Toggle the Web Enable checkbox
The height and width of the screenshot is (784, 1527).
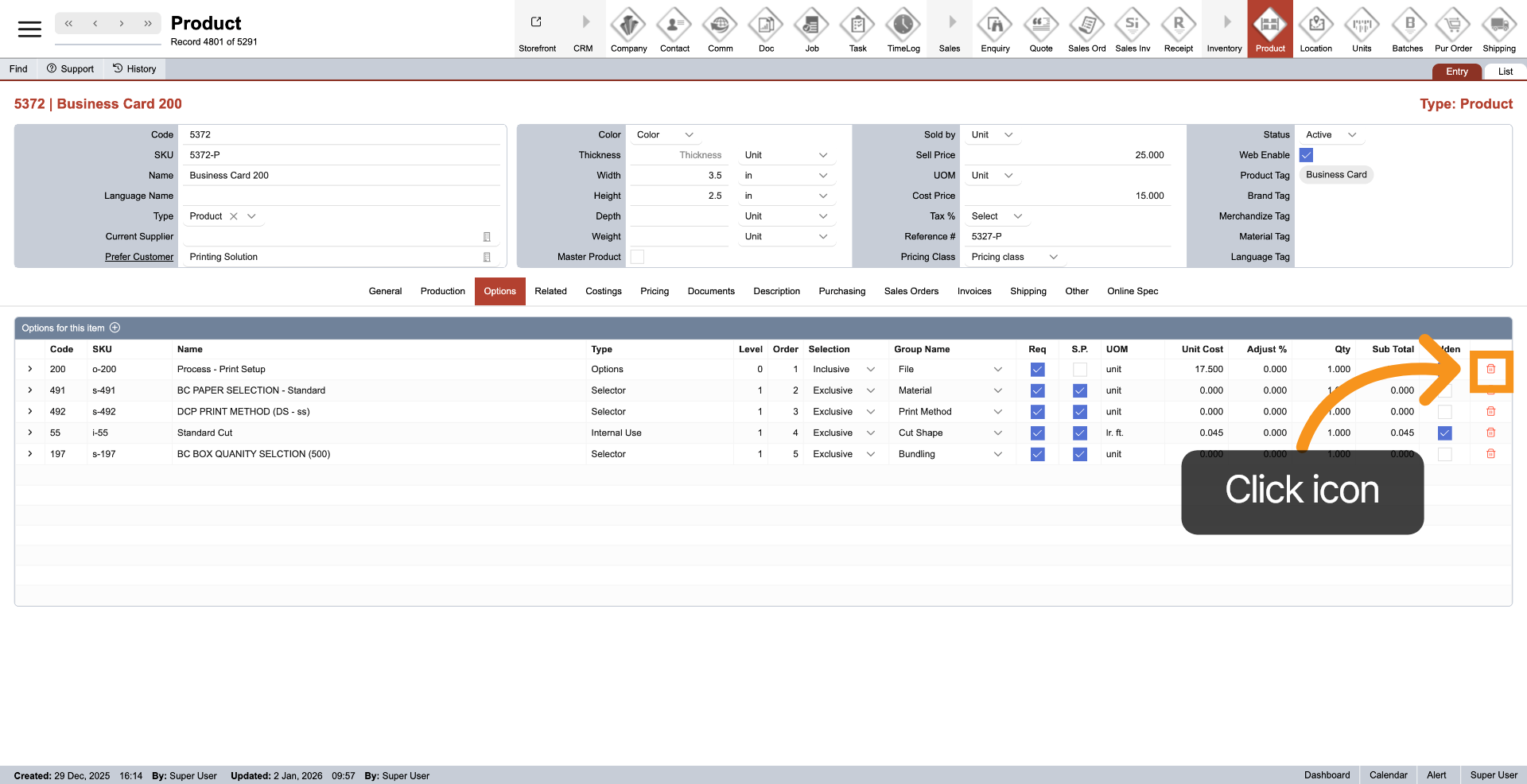point(1306,155)
